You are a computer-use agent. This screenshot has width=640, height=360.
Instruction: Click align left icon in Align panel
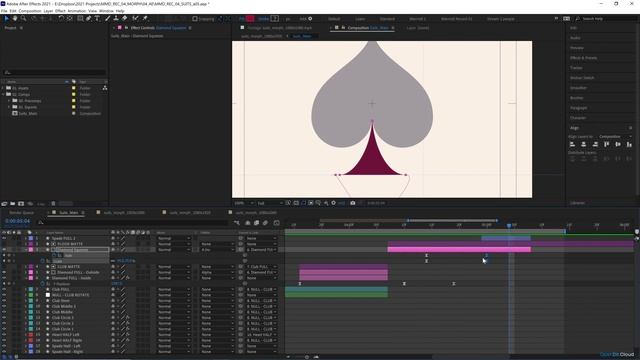pyautogui.click(x=572, y=144)
